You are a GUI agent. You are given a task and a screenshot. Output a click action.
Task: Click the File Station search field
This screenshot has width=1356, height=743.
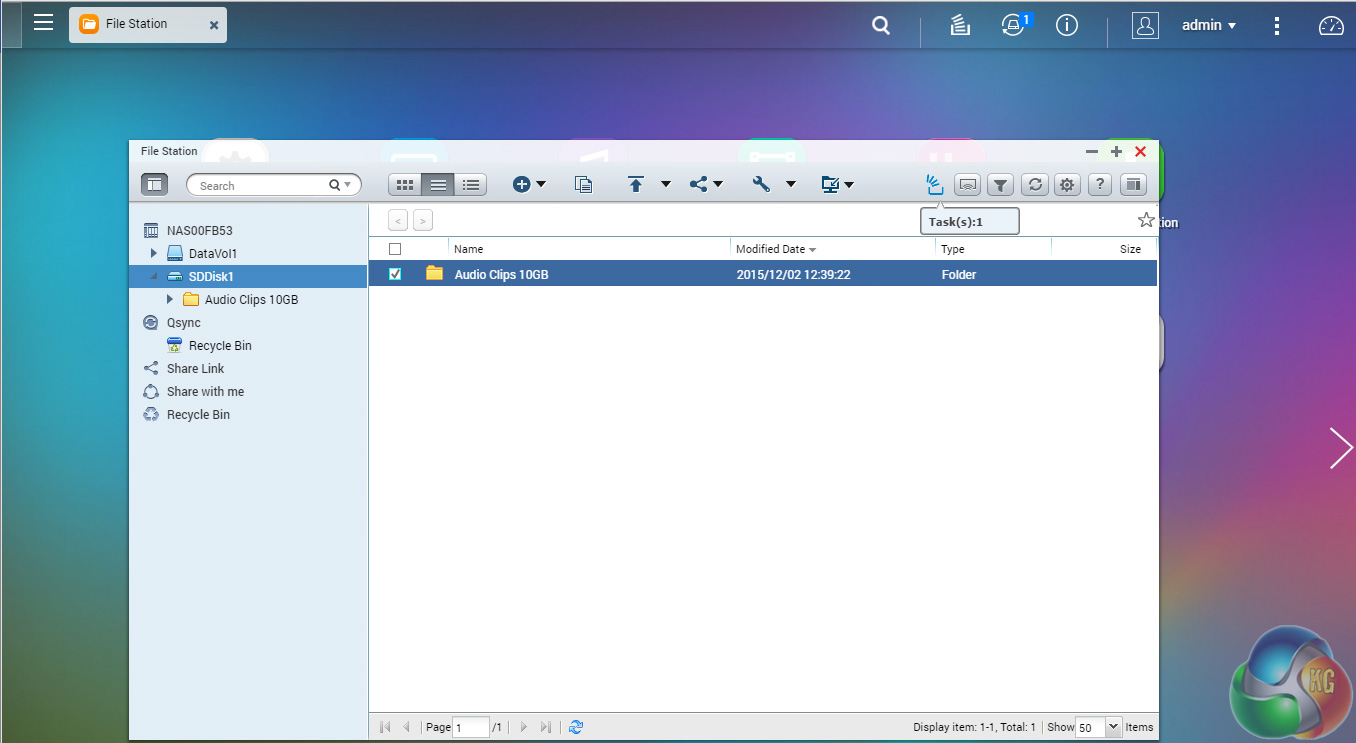coord(260,185)
